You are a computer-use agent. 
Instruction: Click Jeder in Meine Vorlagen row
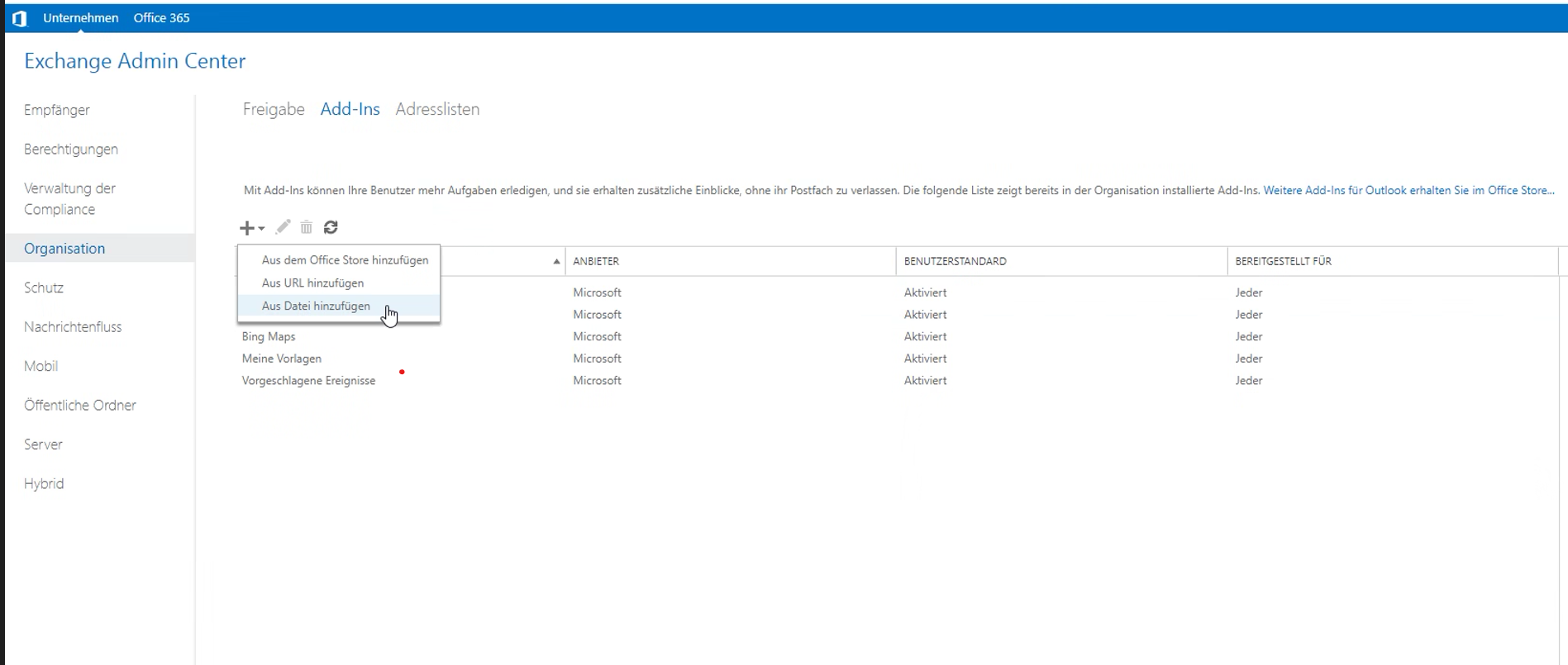pyautogui.click(x=1249, y=359)
